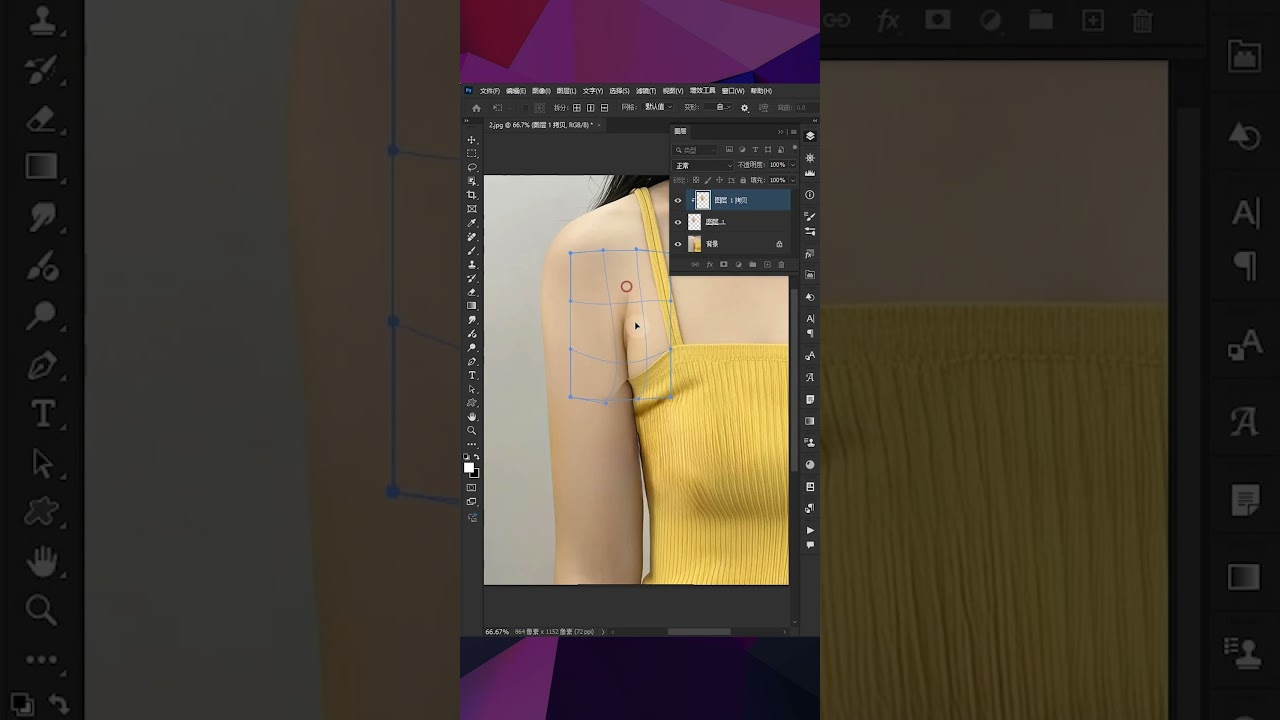Select the Crop tool

(x=471, y=195)
